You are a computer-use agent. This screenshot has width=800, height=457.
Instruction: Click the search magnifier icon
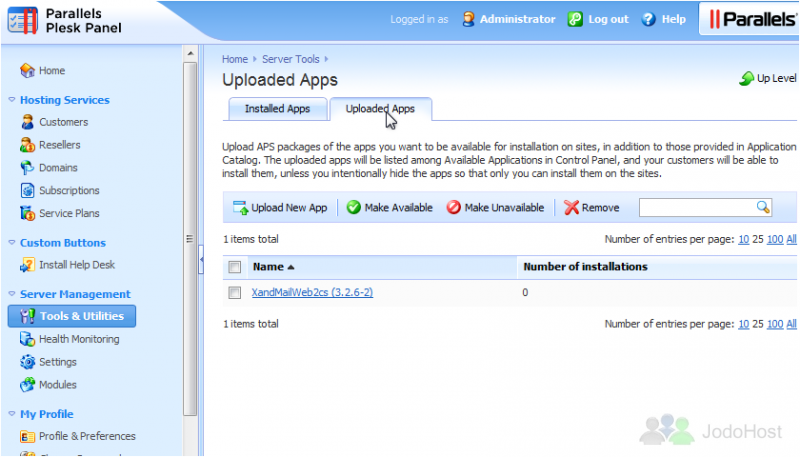[x=763, y=207]
